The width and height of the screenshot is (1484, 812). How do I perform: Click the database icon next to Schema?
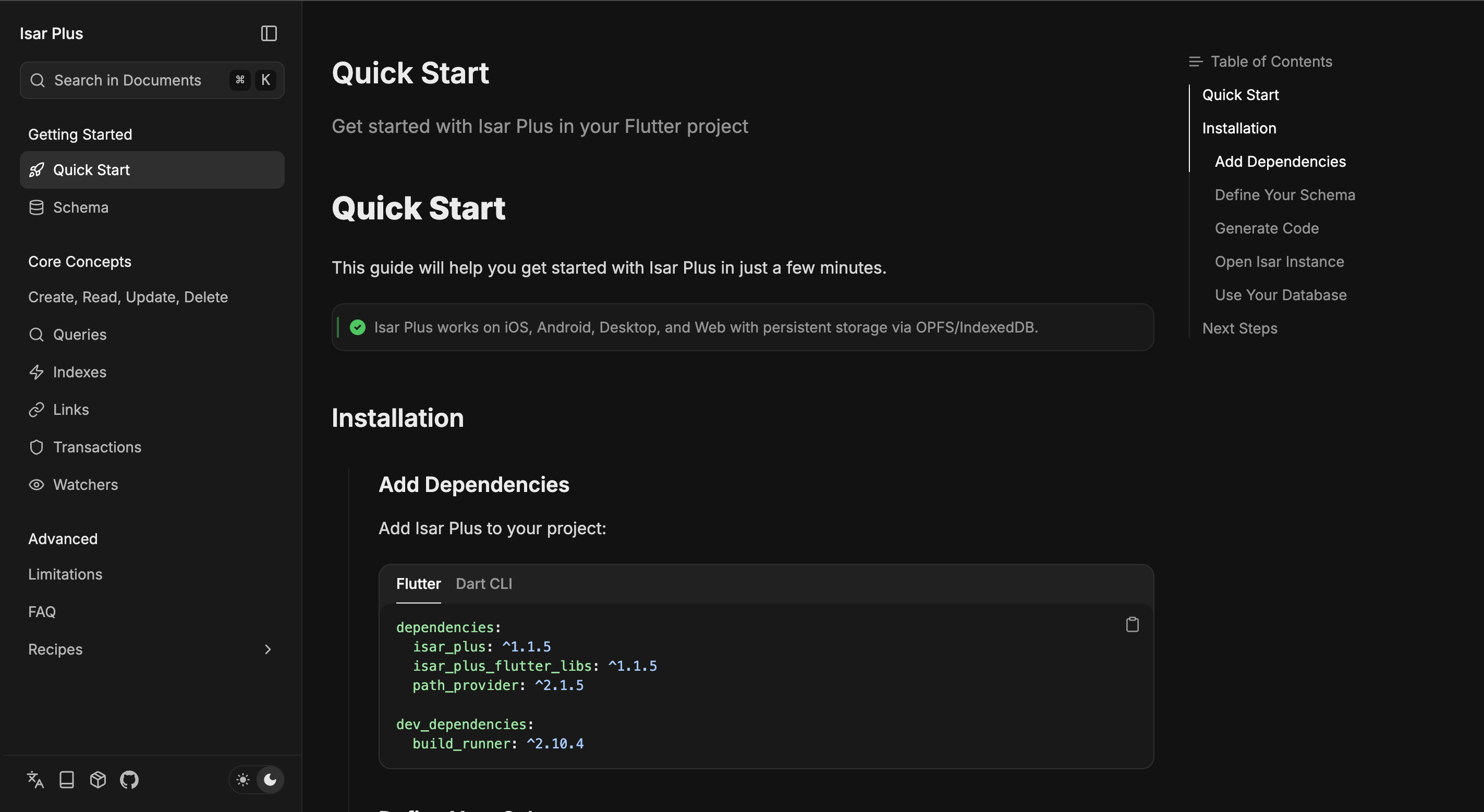pyautogui.click(x=37, y=207)
